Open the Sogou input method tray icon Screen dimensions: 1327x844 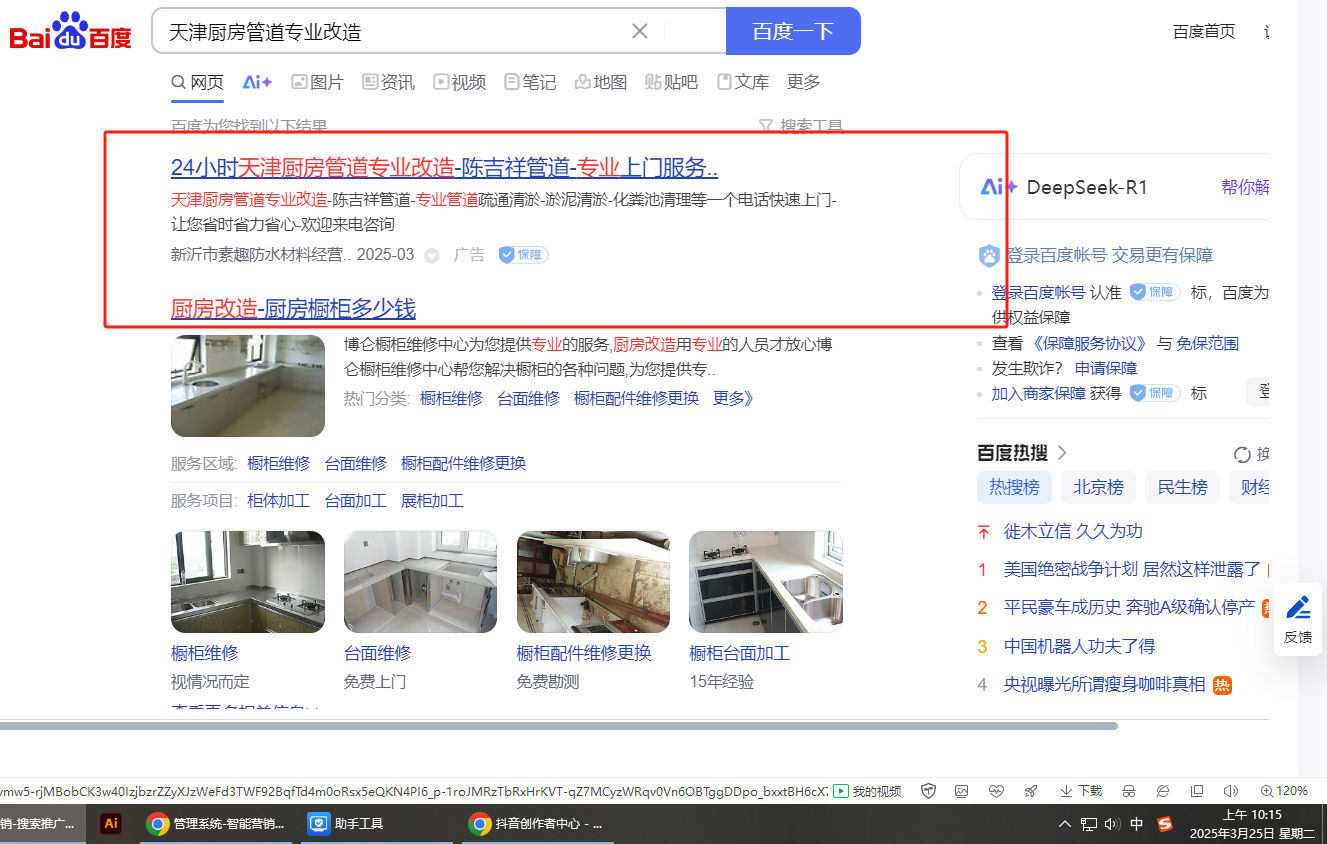(x=1164, y=824)
